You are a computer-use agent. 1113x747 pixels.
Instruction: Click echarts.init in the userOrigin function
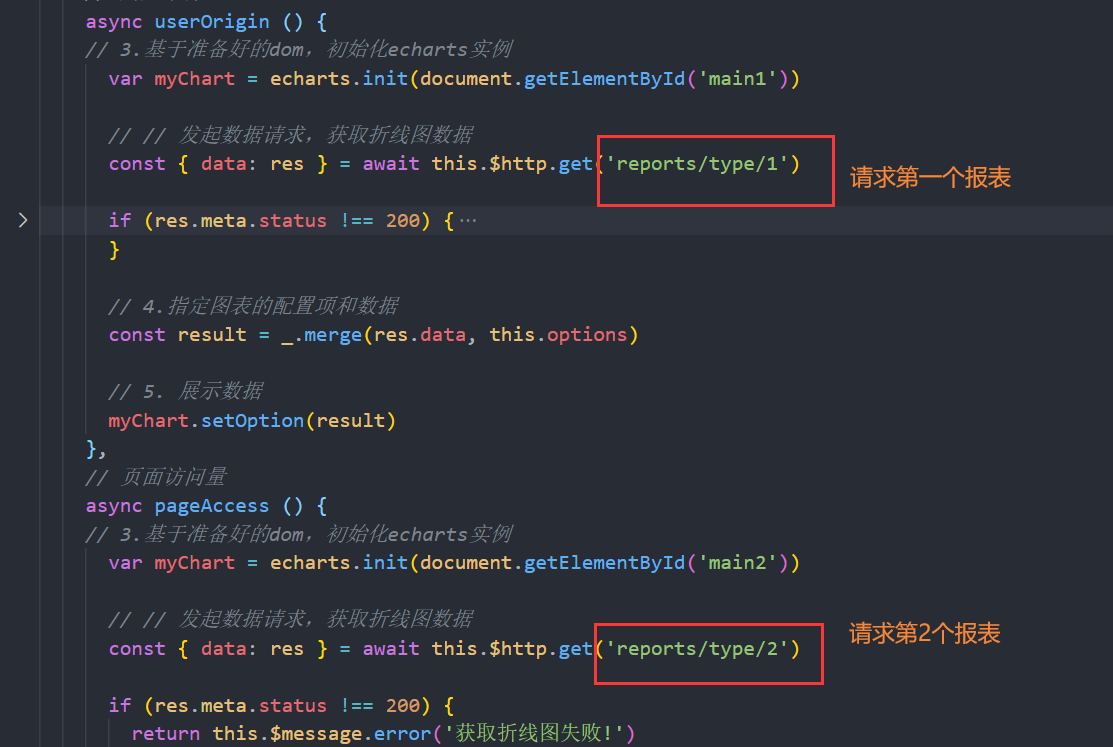click(x=339, y=79)
